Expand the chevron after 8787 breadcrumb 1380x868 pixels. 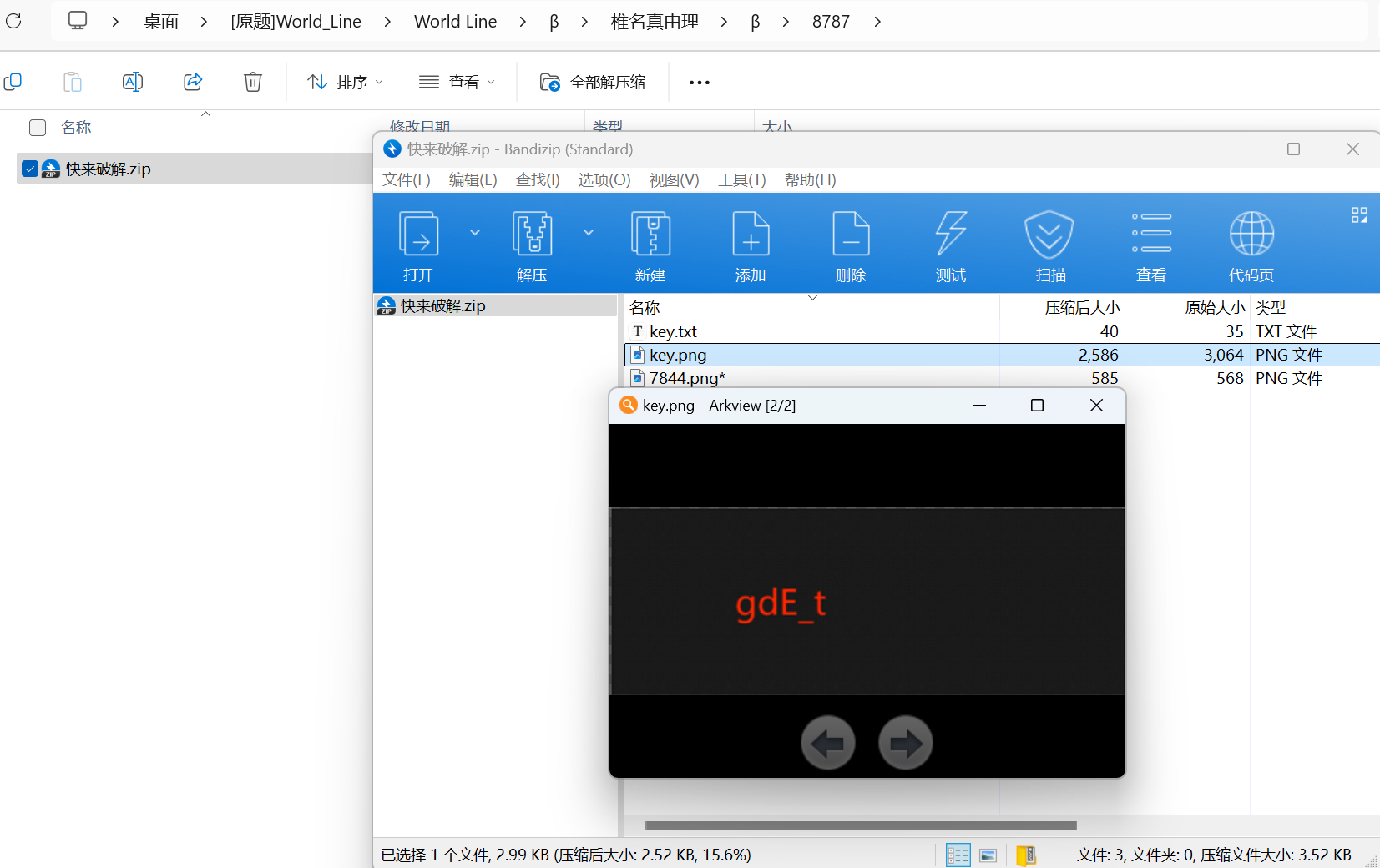[877, 22]
